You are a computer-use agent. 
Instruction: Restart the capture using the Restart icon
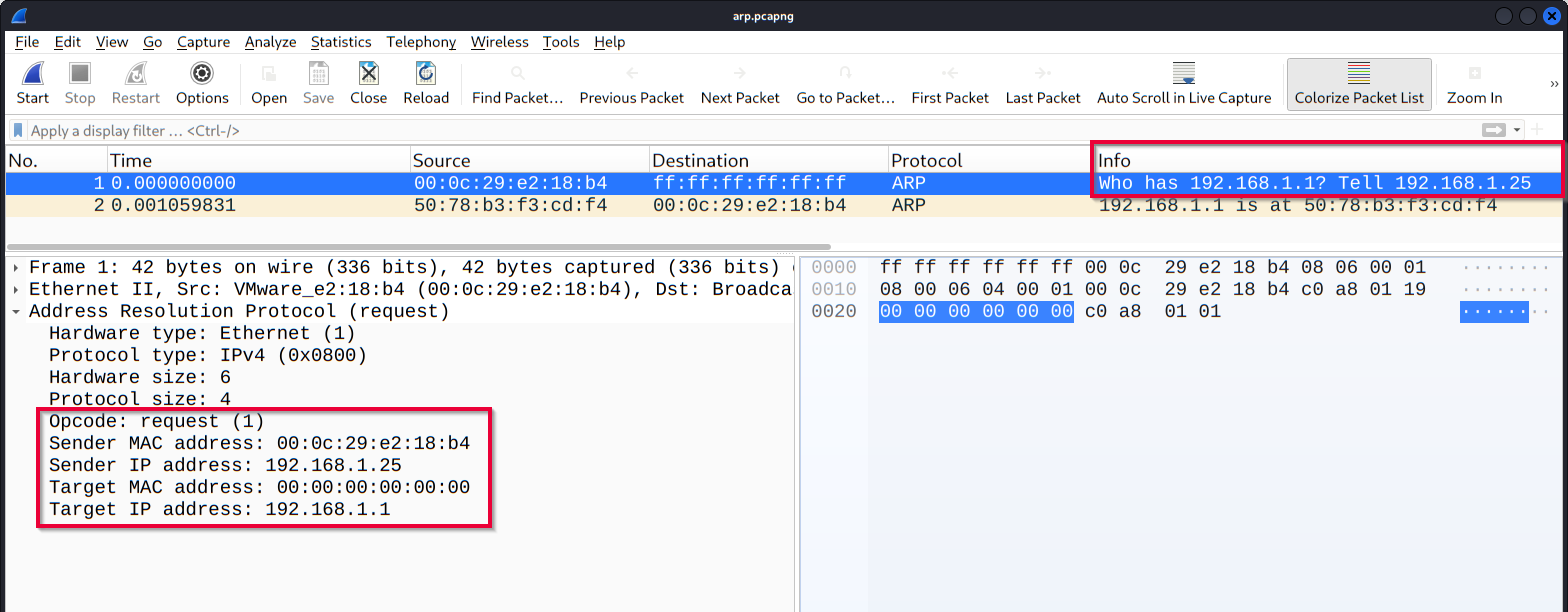pos(136,74)
